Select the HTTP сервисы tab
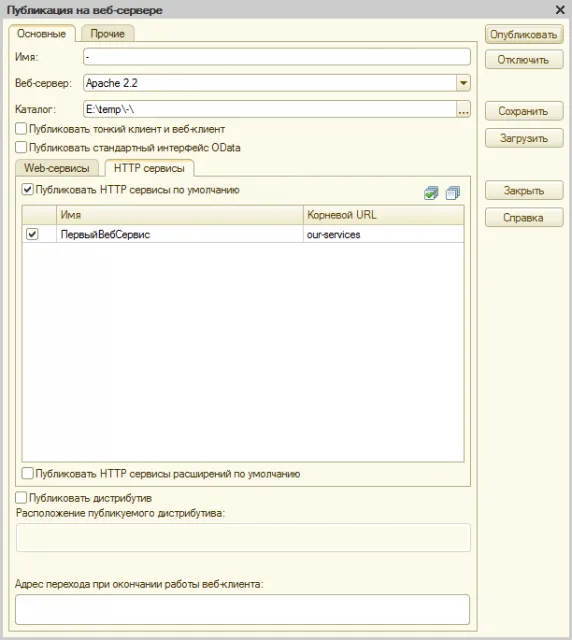Screen dimensions: 572x640 149,168
